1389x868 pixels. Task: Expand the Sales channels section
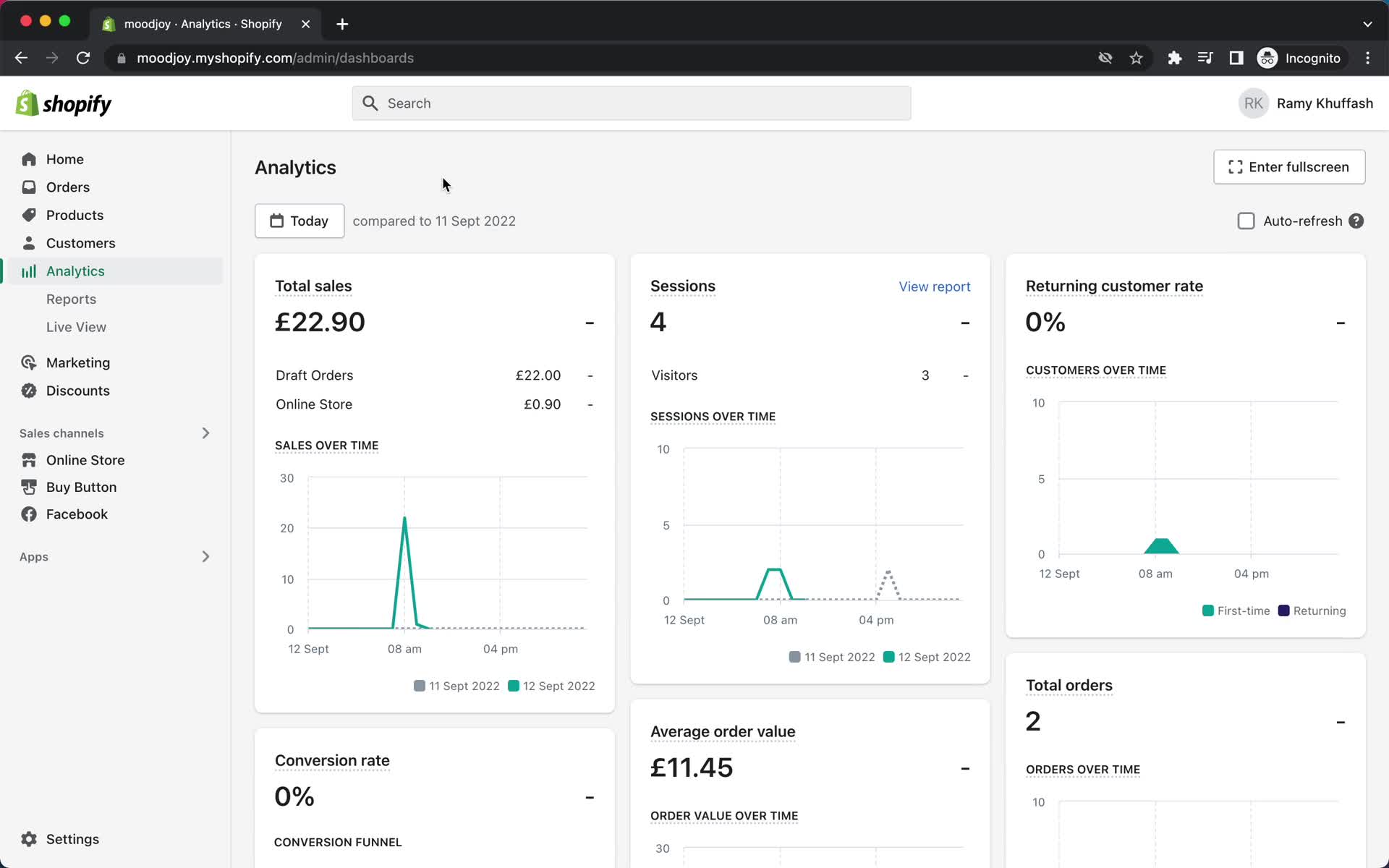click(x=205, y=433)
